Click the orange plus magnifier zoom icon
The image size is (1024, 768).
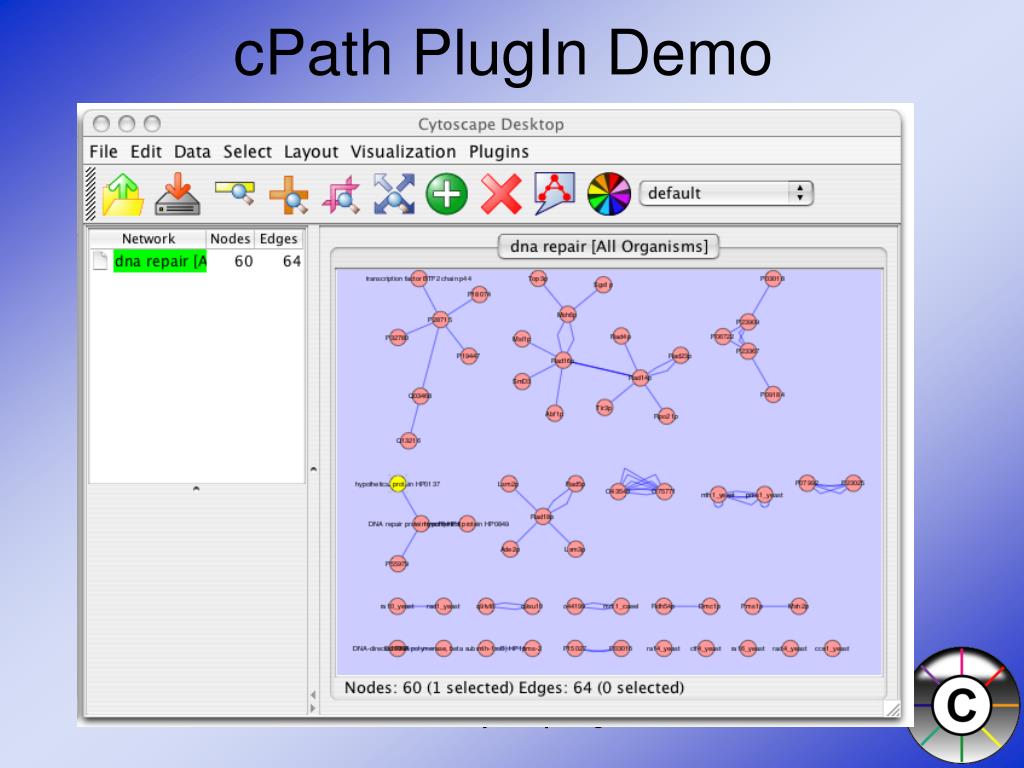click(289, 195)
